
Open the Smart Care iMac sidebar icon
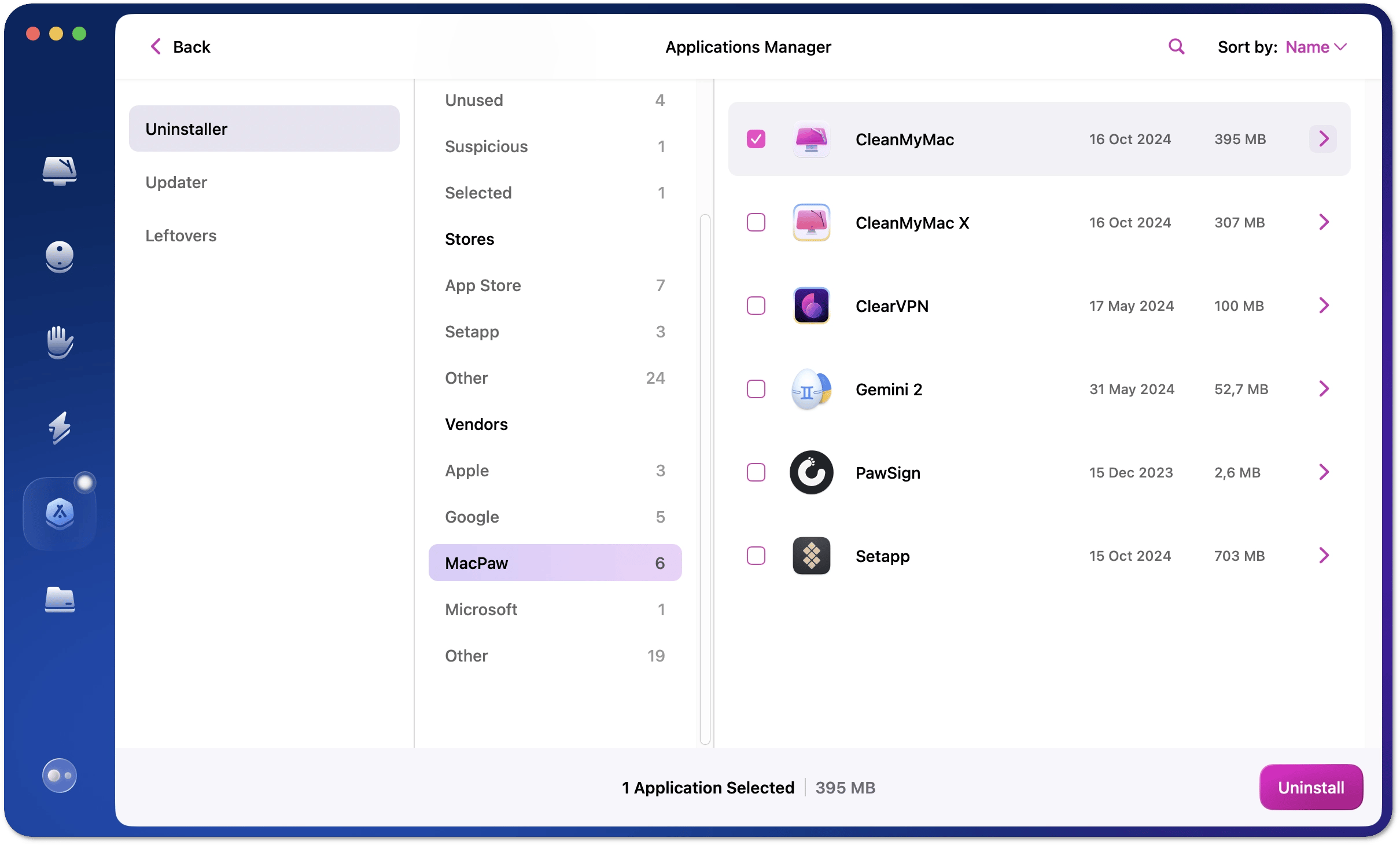60,171
